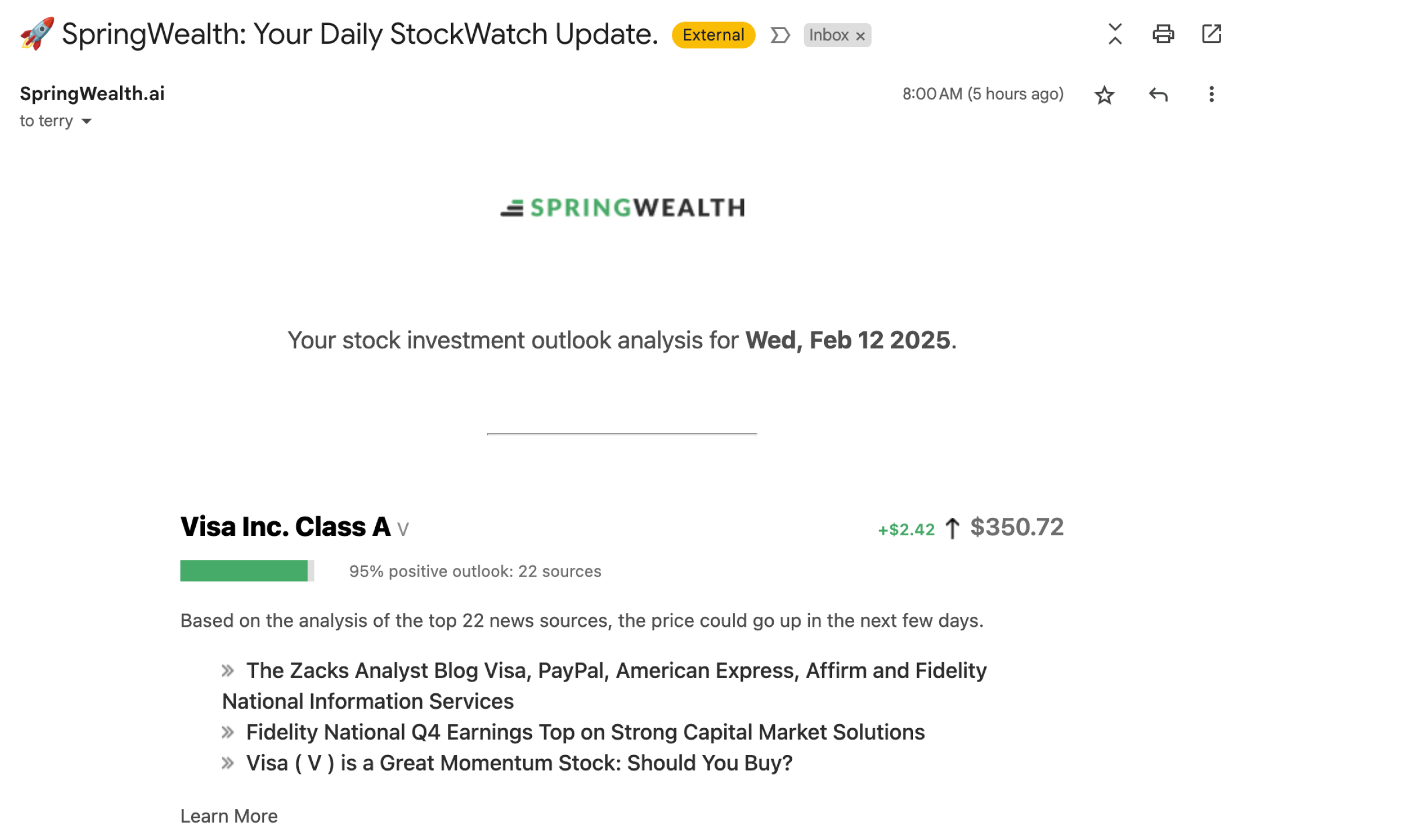
Task: Collapse all messages with the arrows icon
Action: (x=1115, y=34)
